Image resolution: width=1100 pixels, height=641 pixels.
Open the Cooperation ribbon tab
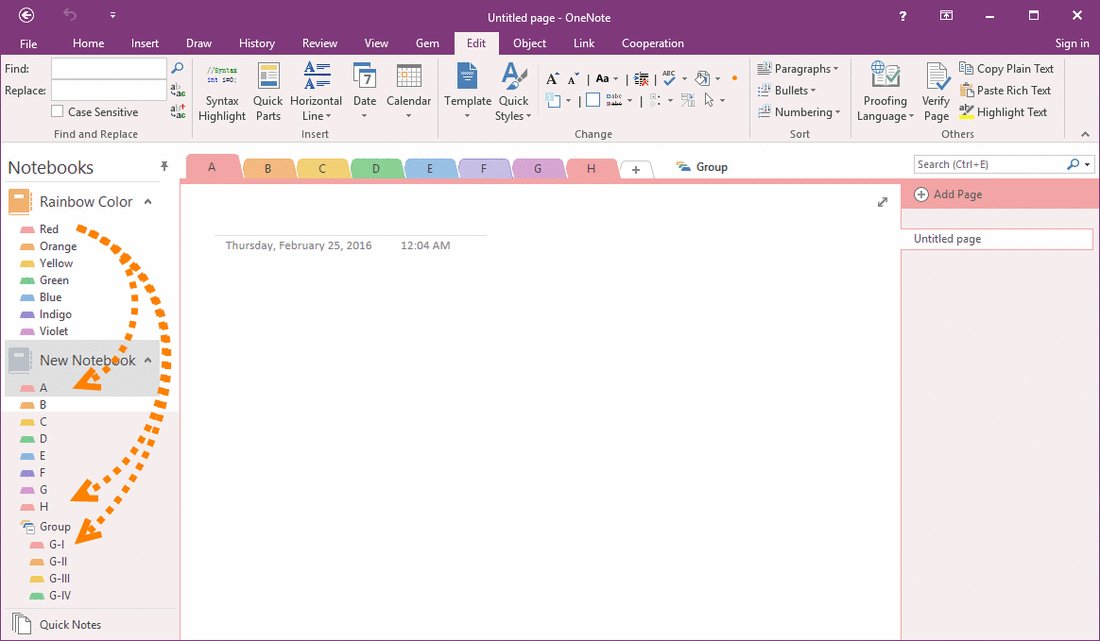pyautogui.click(x=652, y=43)
